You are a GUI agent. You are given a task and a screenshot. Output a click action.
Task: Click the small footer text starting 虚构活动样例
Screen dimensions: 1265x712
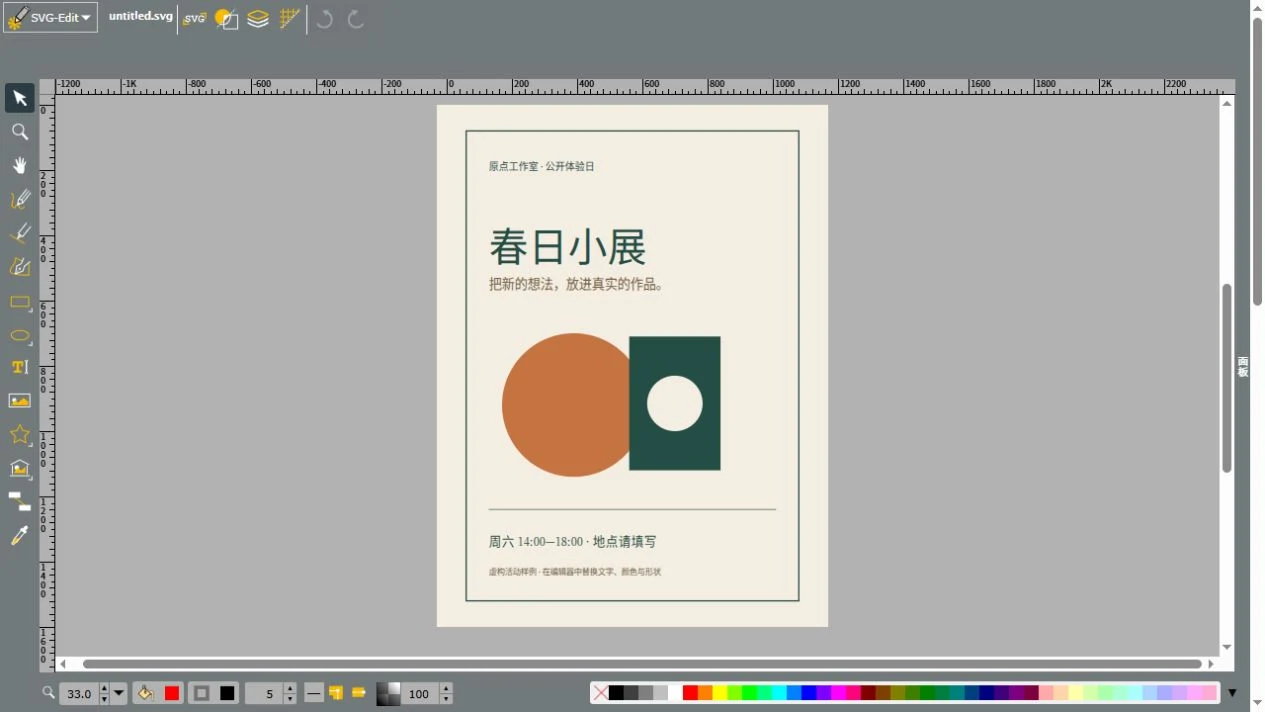pyautogui.click(x=574, y=572)
